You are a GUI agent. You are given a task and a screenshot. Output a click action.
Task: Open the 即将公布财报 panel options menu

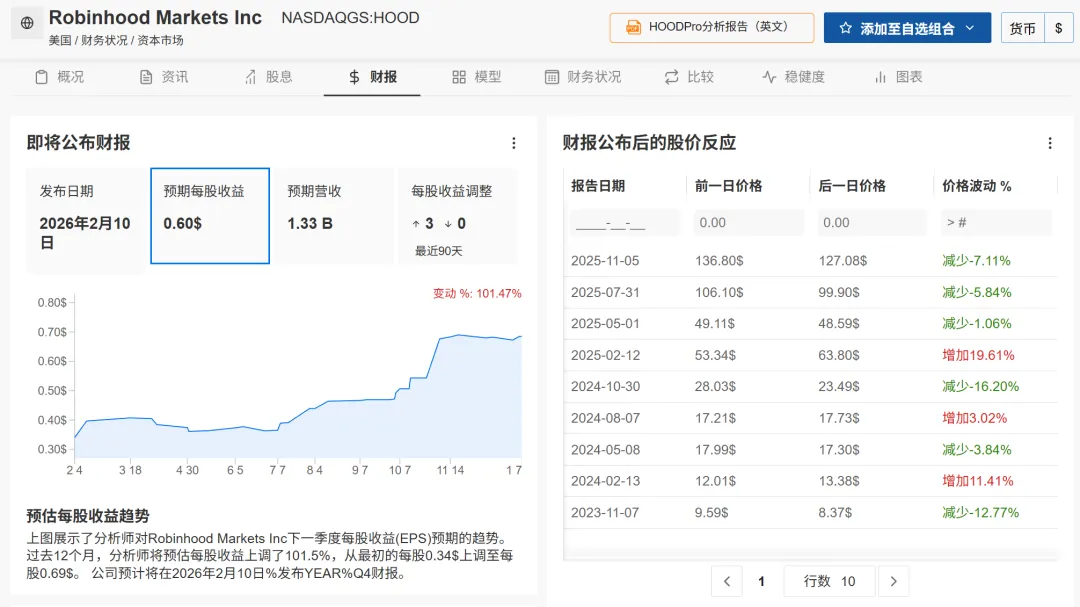[514, 143]
